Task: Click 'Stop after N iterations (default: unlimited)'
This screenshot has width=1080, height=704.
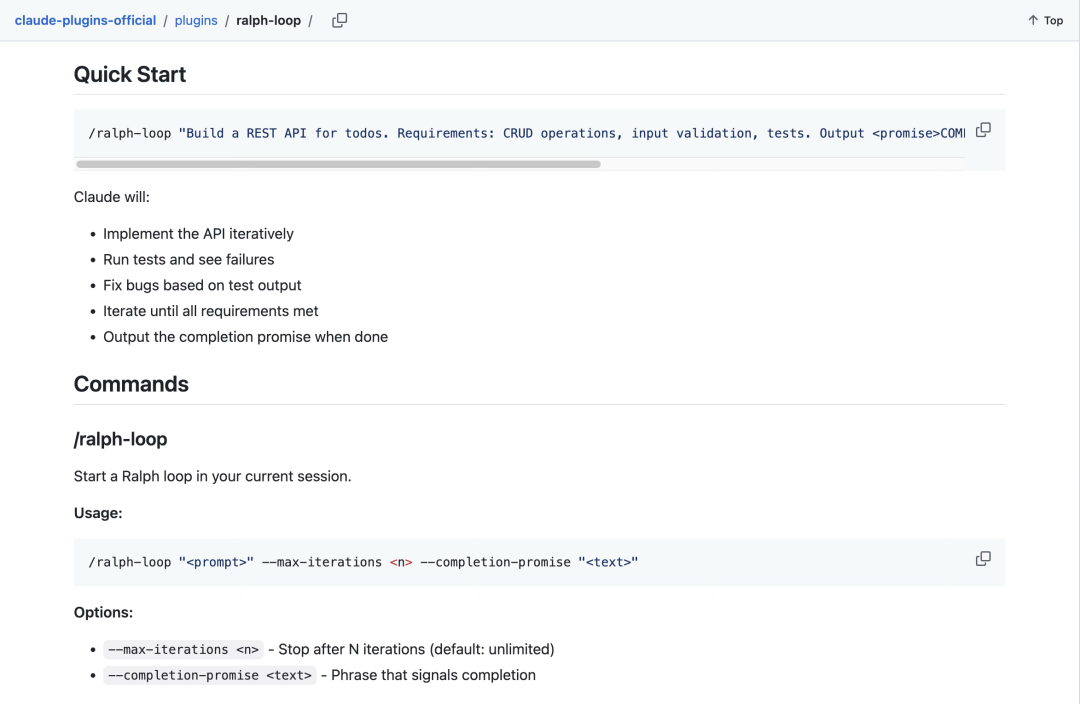Action: tap(416, 650)
